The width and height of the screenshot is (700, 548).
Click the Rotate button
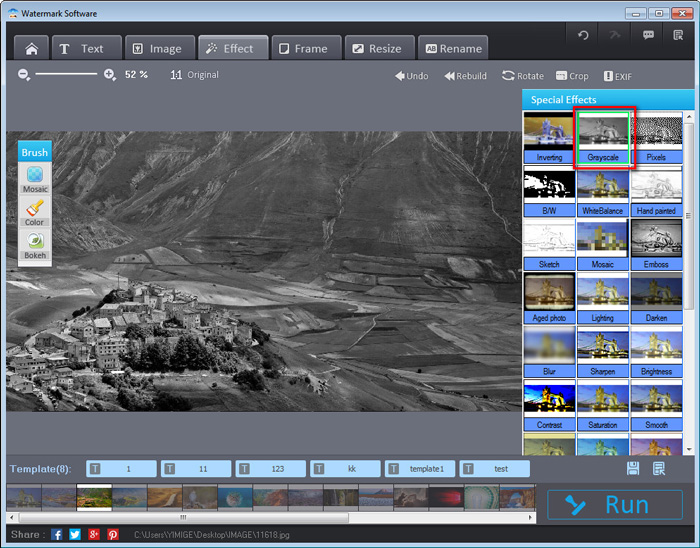[523, 76]
